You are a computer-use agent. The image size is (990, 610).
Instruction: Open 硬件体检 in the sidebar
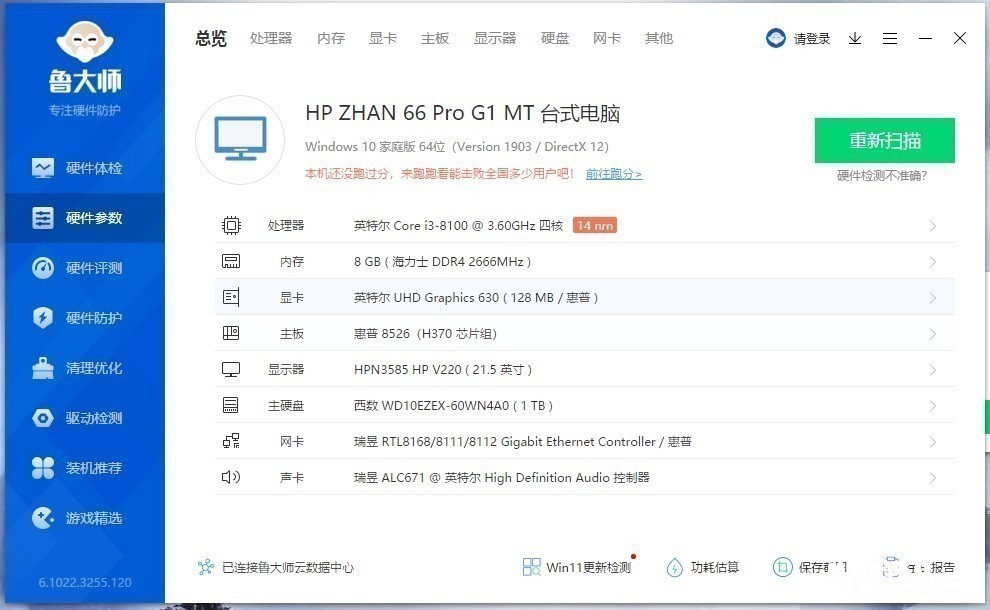tap(93, 168)
